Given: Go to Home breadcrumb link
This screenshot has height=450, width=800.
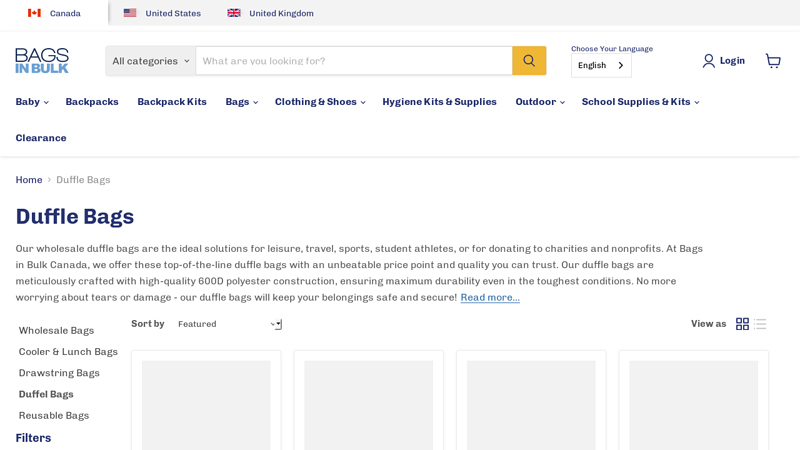Looking at the screenshot, I should (29, 180).
